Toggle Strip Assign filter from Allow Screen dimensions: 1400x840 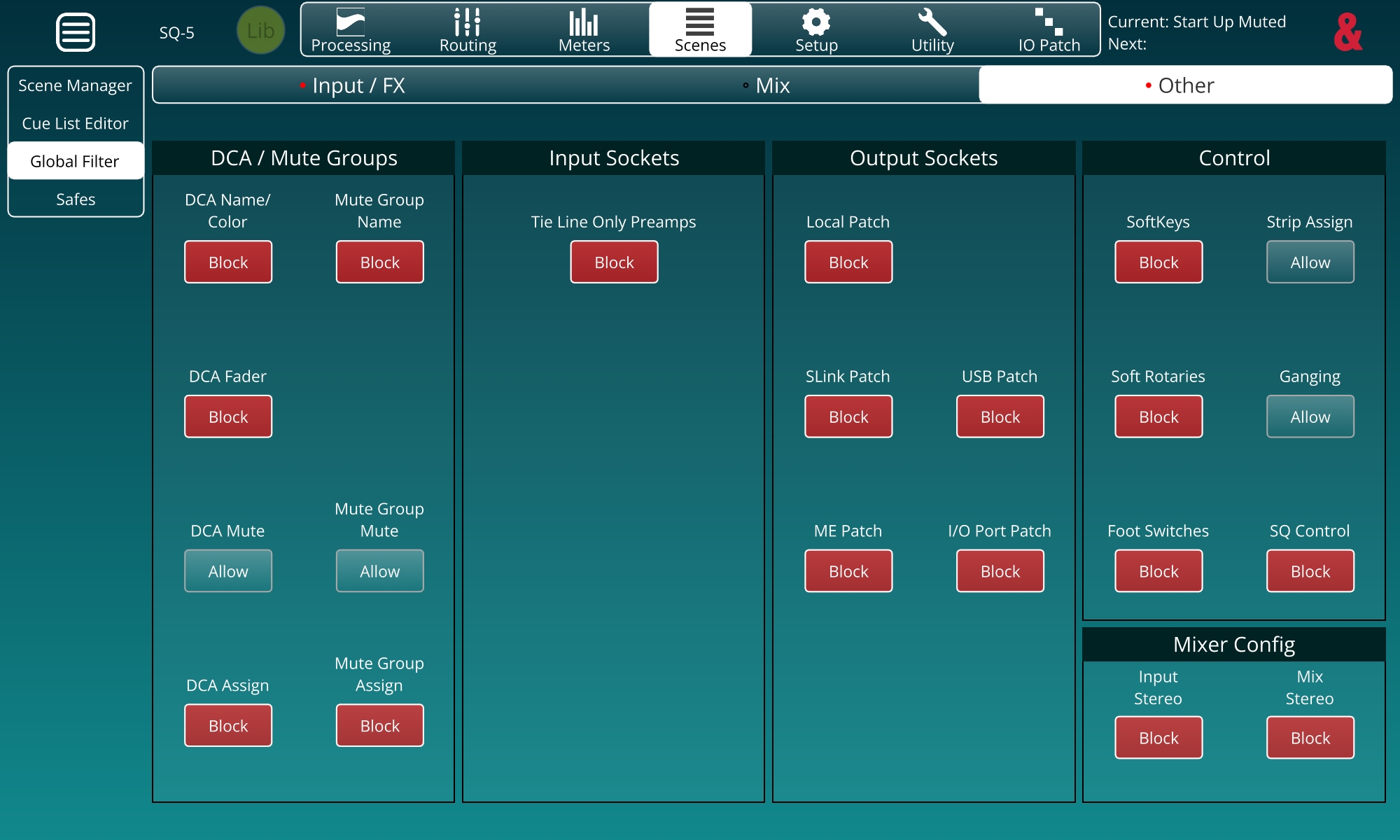click(x=1310, y=262)
